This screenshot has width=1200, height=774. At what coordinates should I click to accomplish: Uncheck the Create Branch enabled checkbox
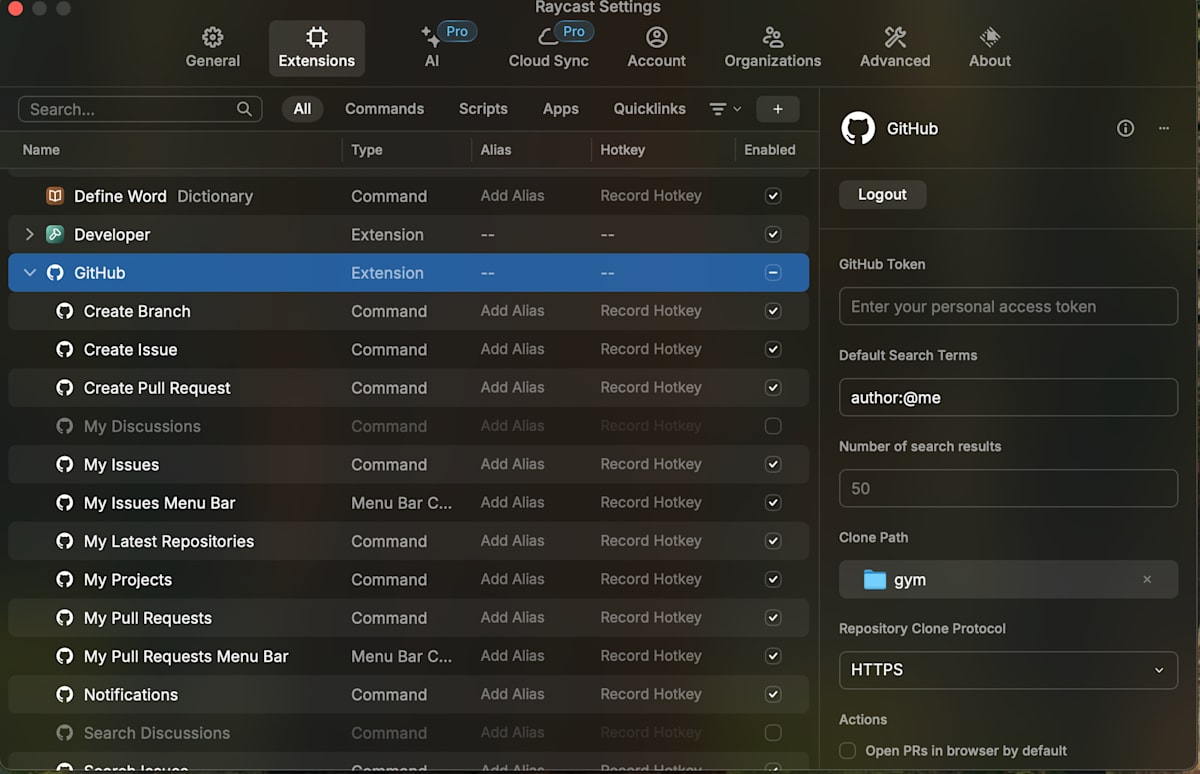772,311
